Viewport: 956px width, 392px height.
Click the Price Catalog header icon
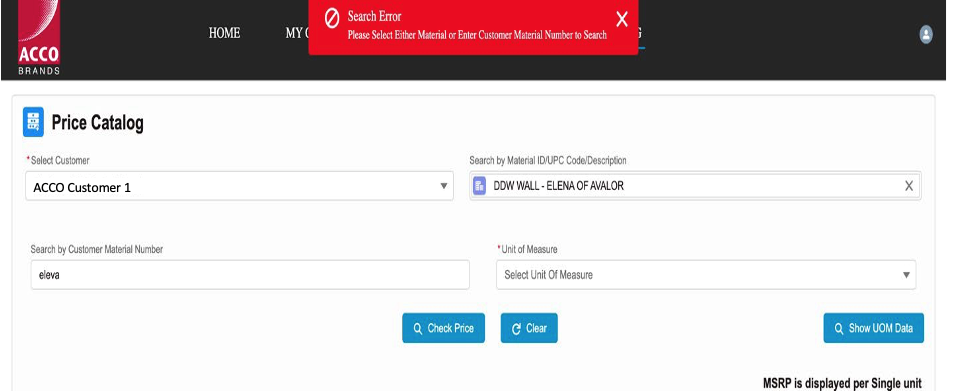(x=33, y=122)
